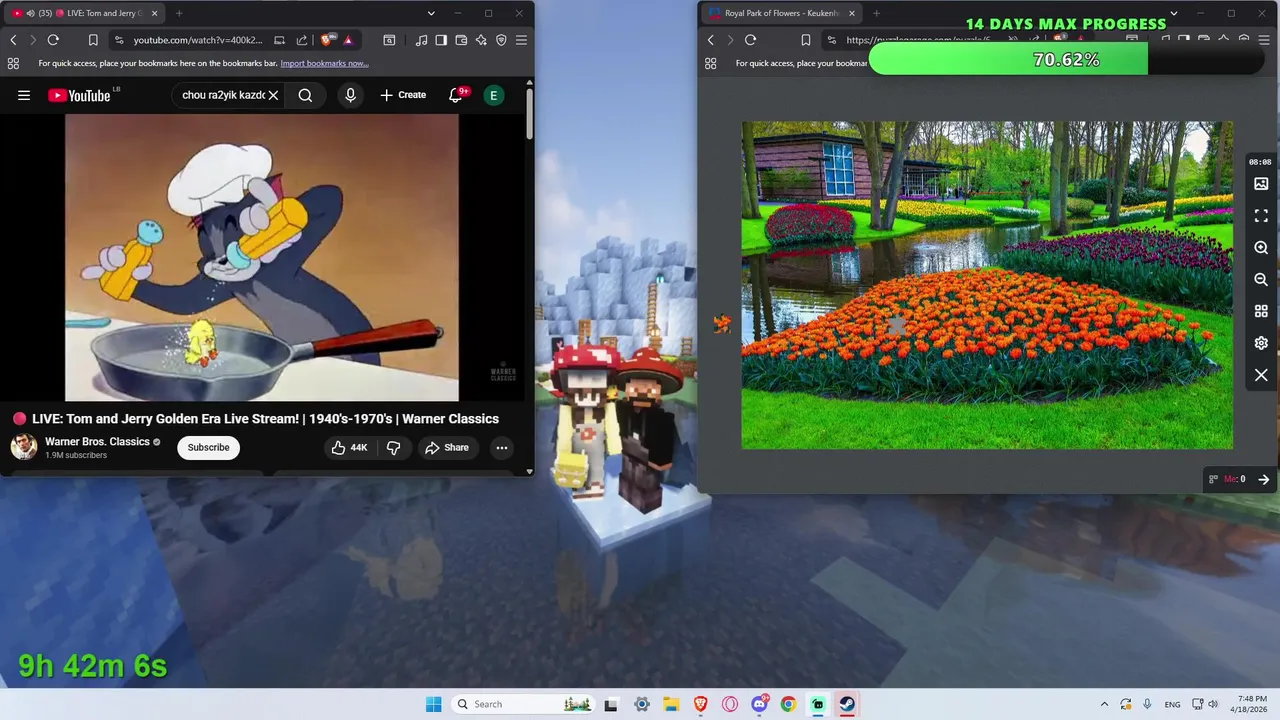Click the YouTube search magnifier button

coord(305,95)
